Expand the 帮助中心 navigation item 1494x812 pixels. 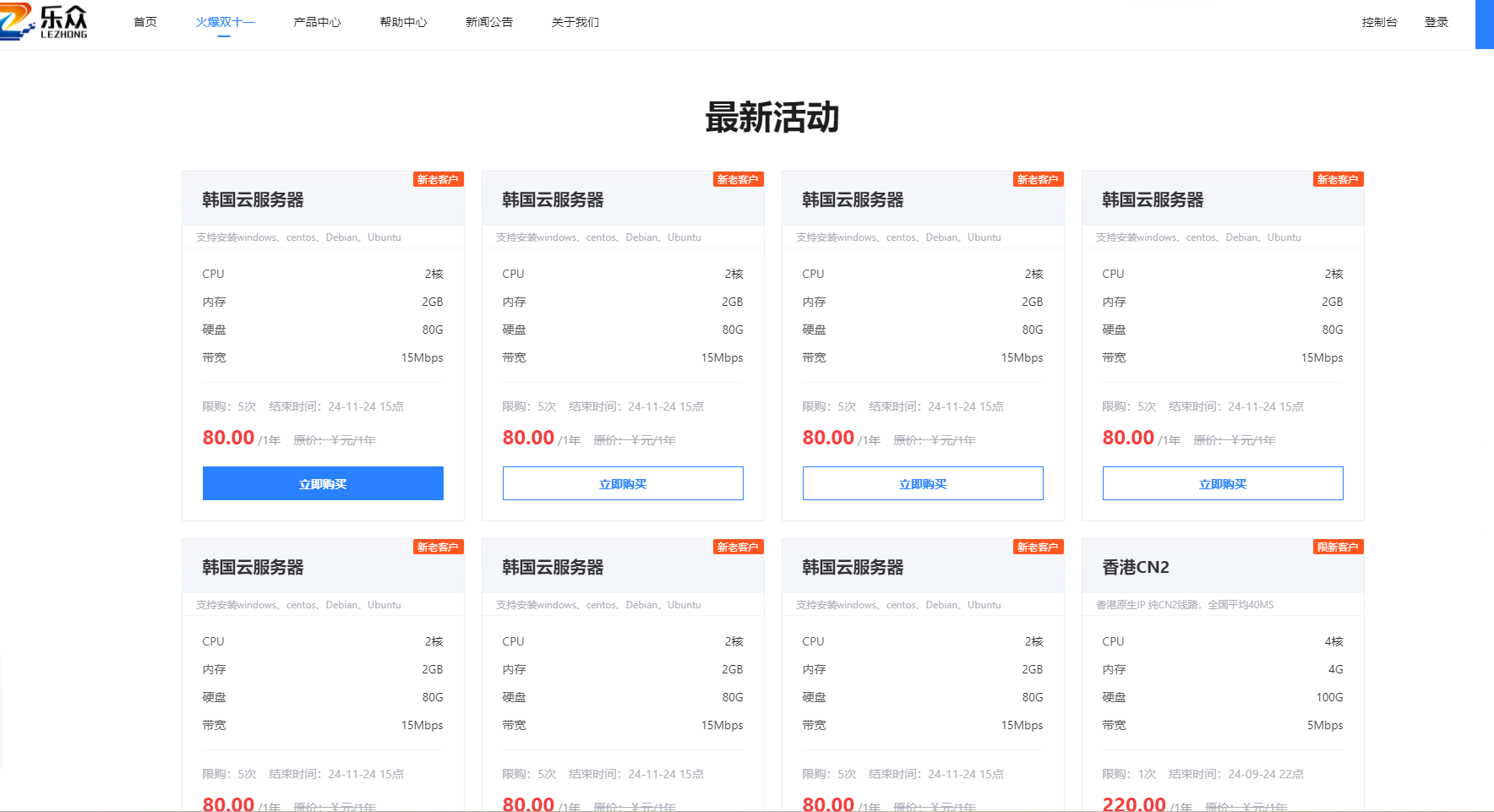click(x=403, y=22)
